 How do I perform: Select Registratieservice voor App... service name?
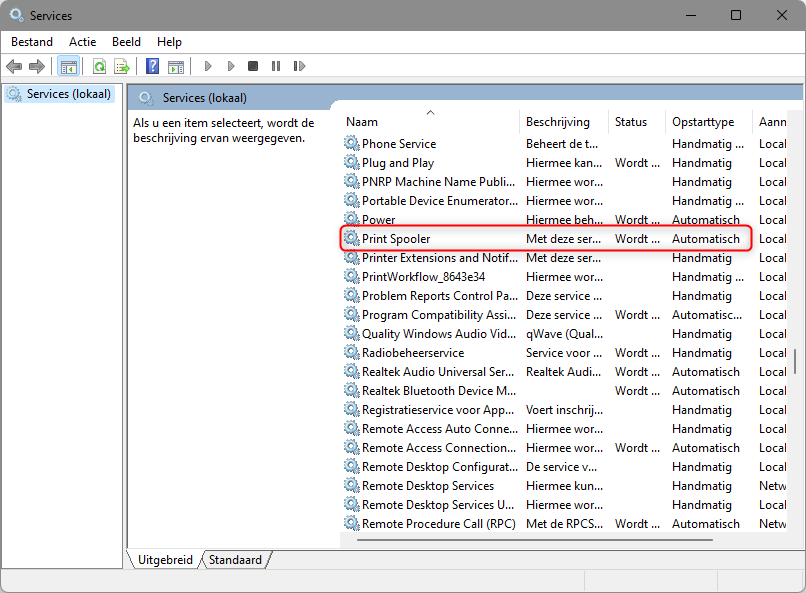point(437,410)
